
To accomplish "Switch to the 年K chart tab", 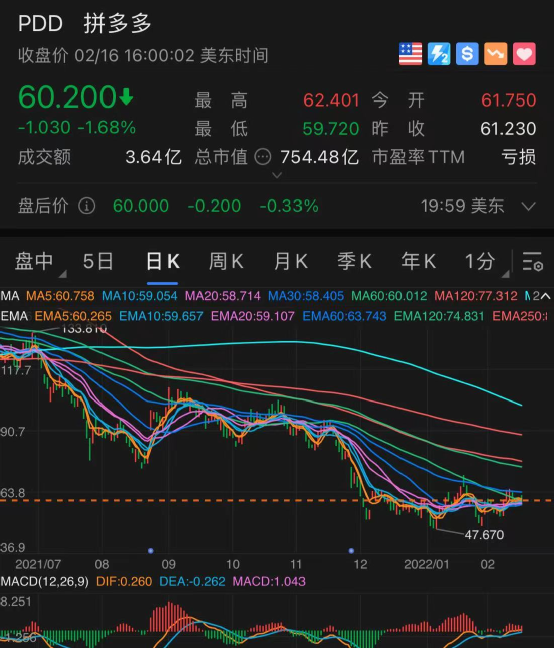I will pos(418,261).
